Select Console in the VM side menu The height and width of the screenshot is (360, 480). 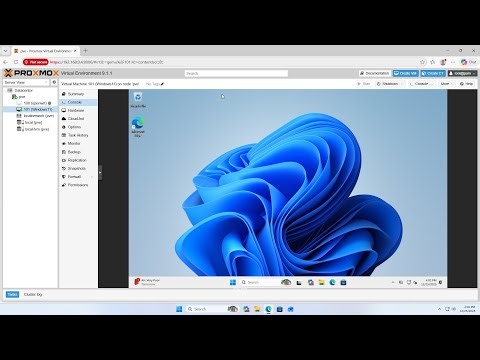(78, 102)
